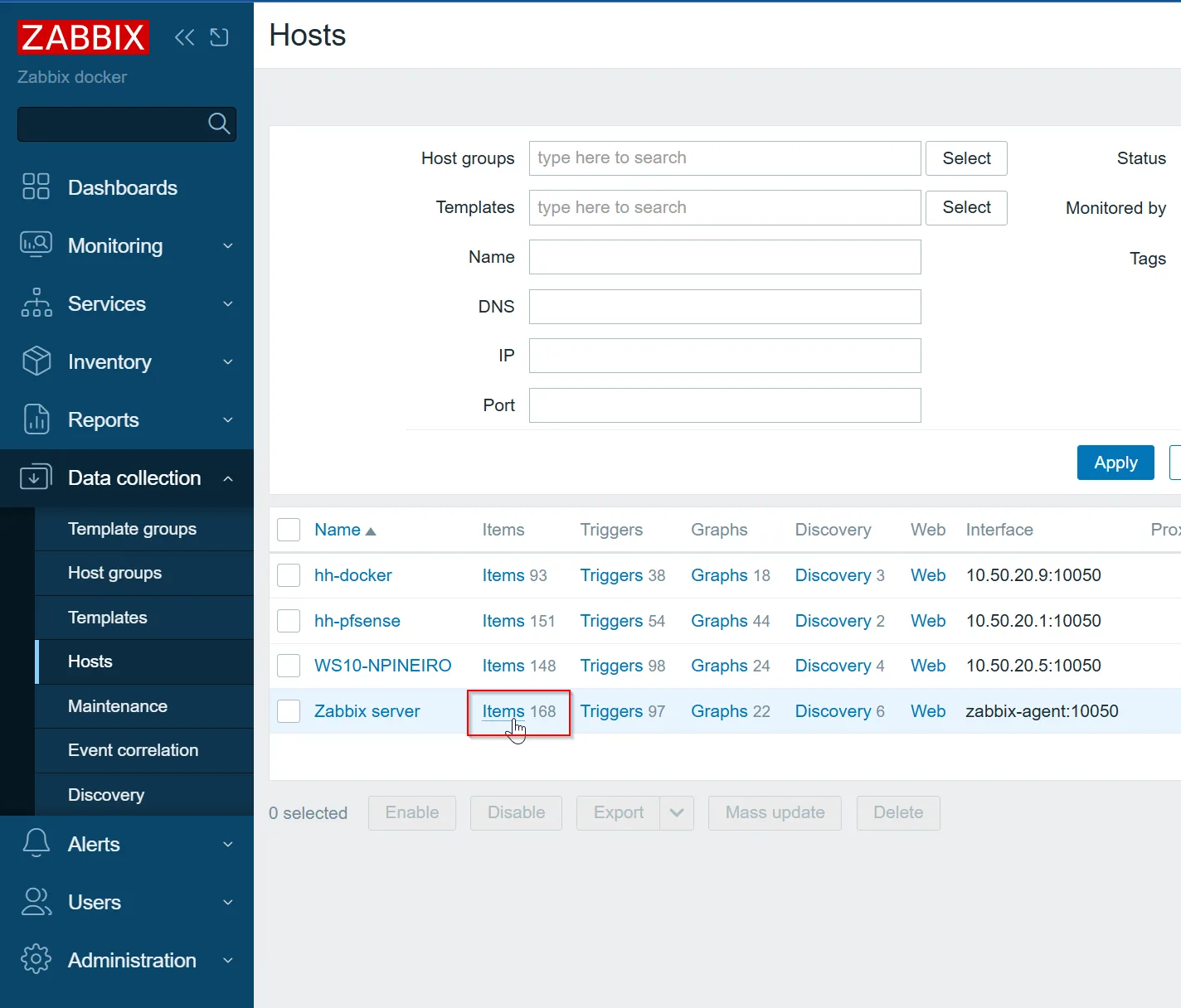Click the Services hierarchy icon
1181x1008 pixels.
36,303
